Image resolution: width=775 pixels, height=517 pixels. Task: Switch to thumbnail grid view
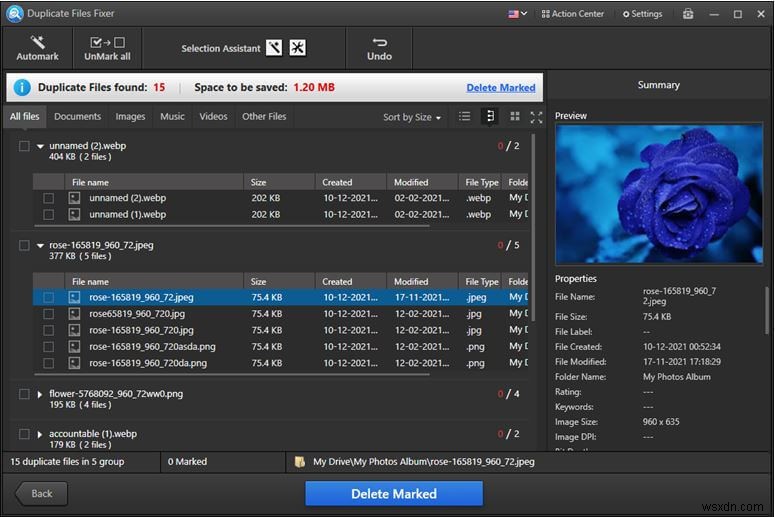click(514, 117)
